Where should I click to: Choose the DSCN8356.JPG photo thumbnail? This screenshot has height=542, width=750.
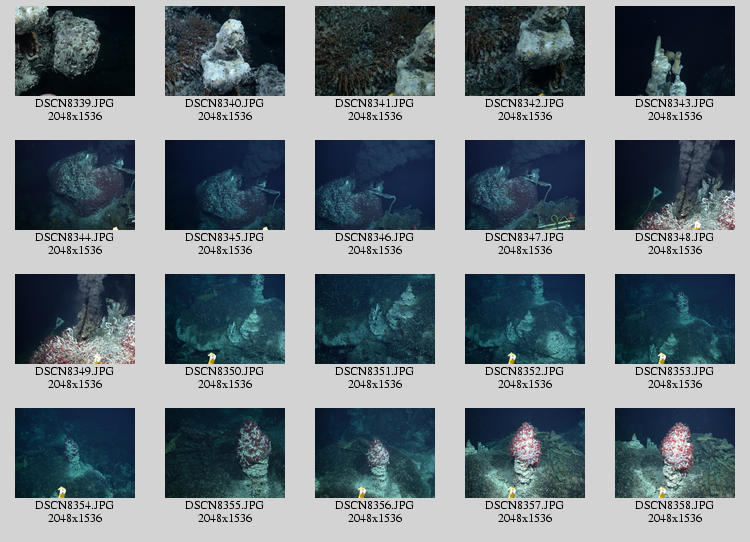tap(375, 453)
